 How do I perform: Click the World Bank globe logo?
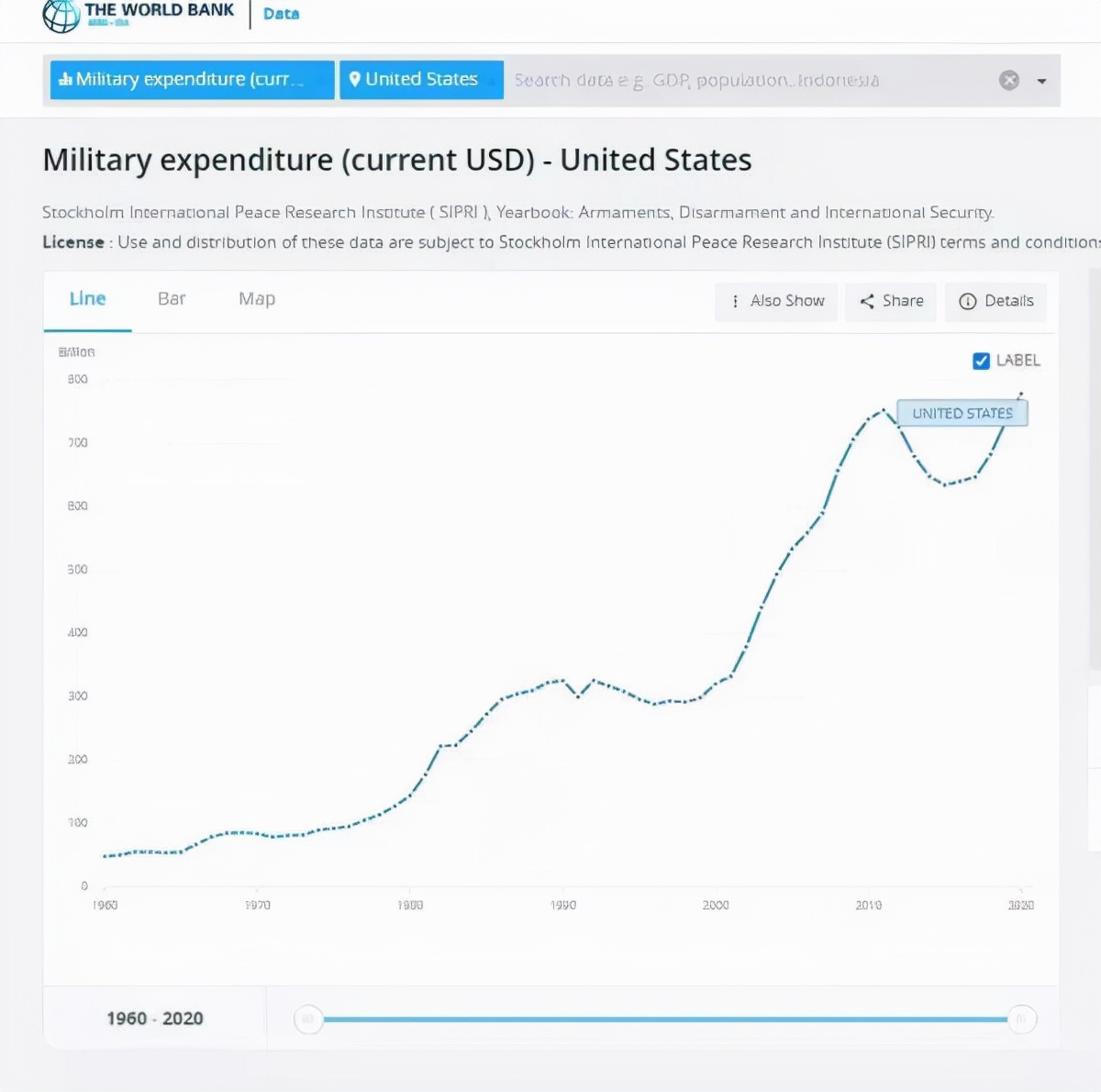click(61, 15)
